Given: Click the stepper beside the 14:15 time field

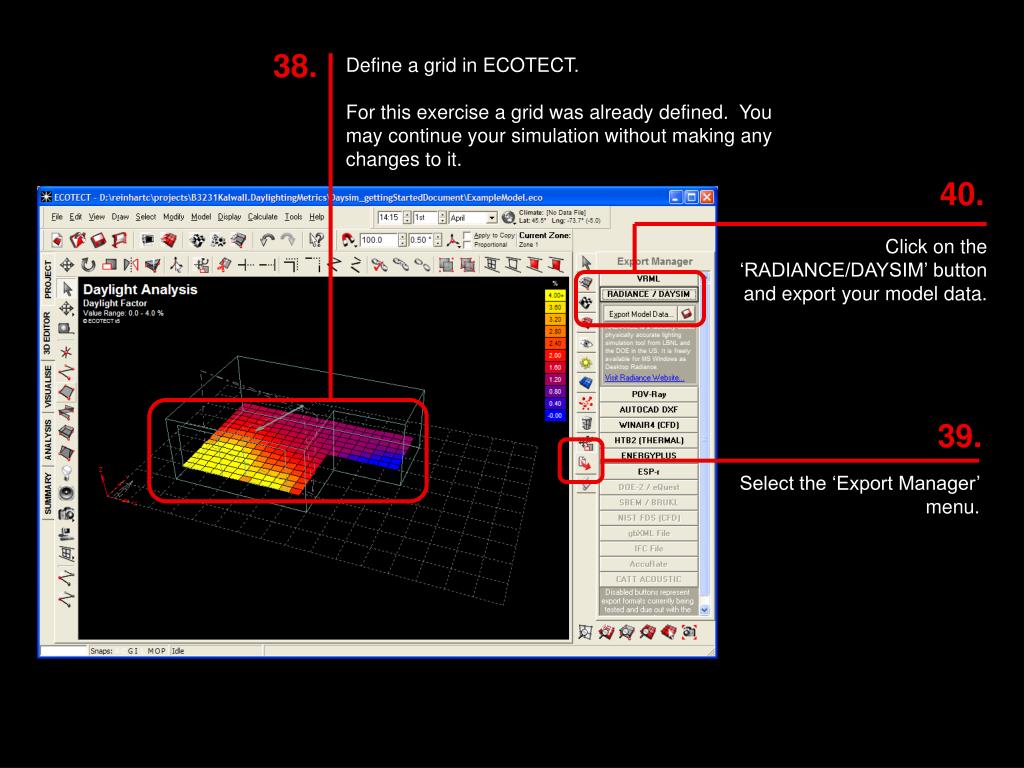Looking at the screenshot, I should pyautogui.click(x=407, y=217).
